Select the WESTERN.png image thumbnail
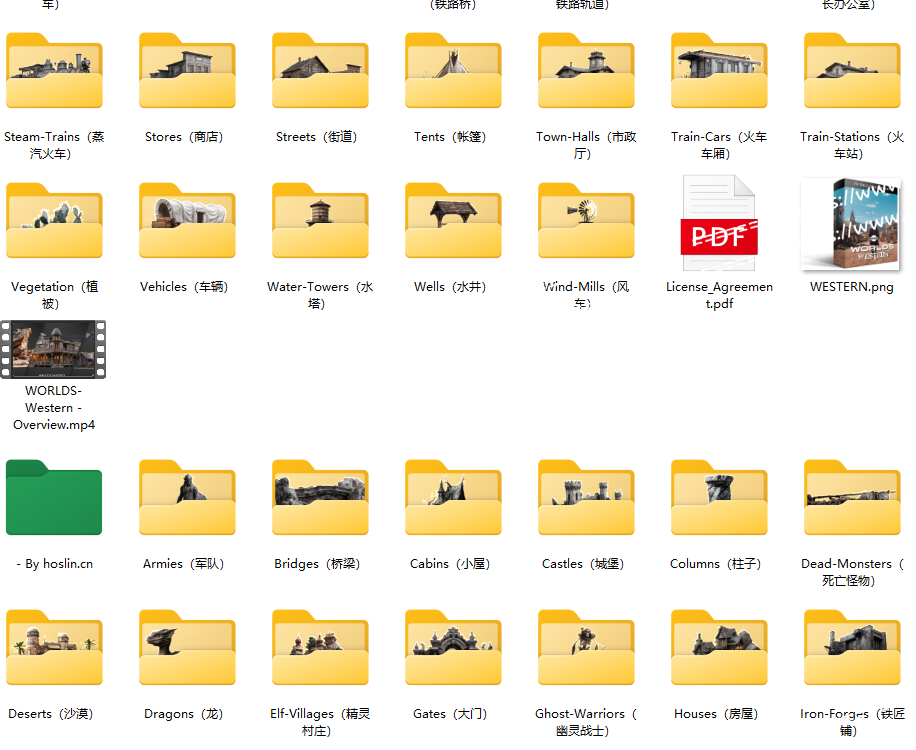Screen dimensions: 916x750 [851, 225]
